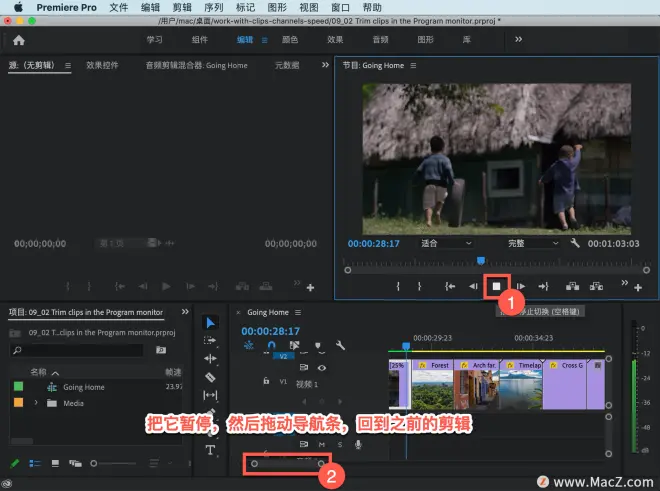
Task: Switch Project panel to list view
Action: click(x=35, y=464)
